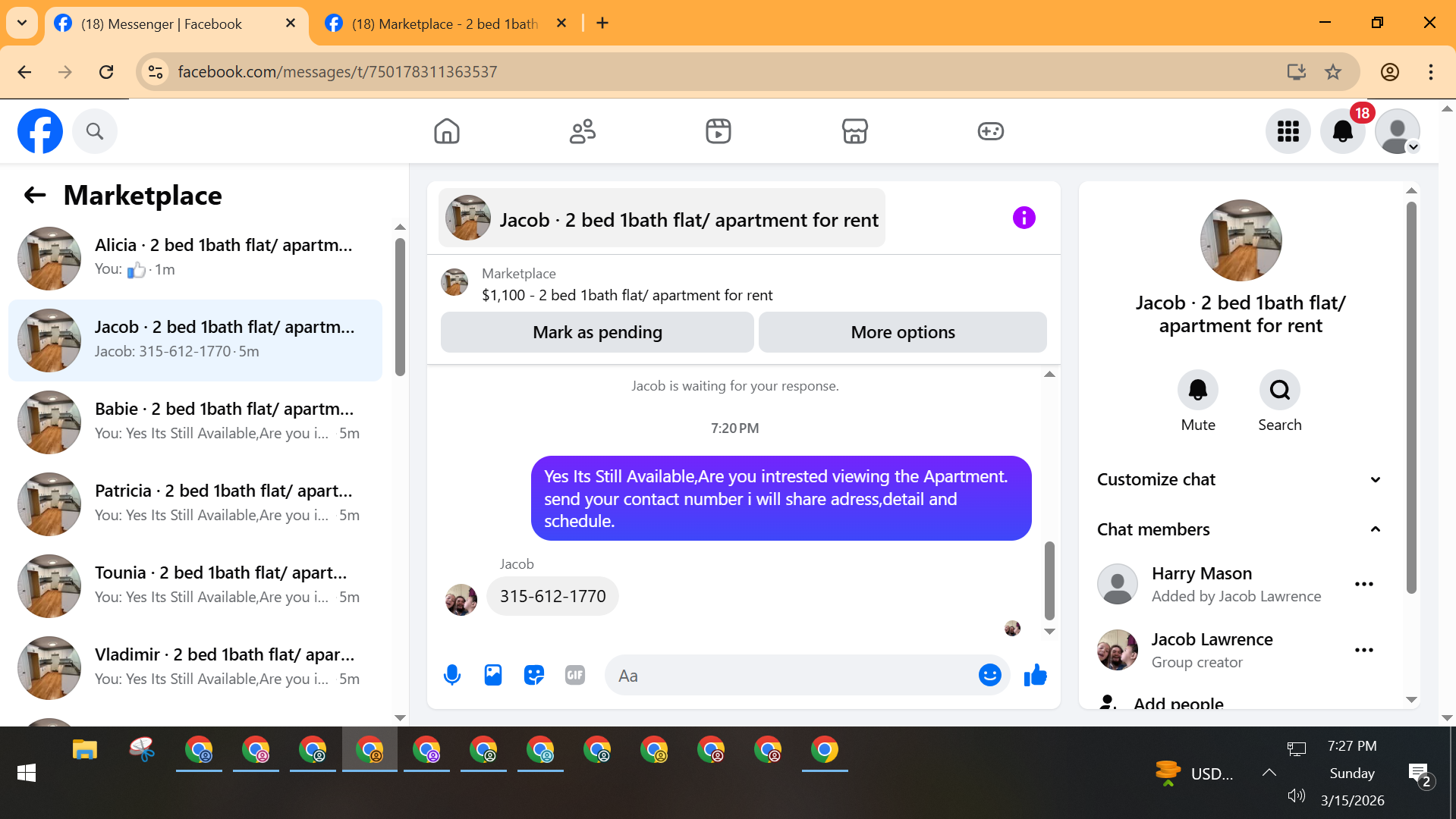
Task: Open the Windows notification center
Action: pyautogui.click(x=1420, y=774)
